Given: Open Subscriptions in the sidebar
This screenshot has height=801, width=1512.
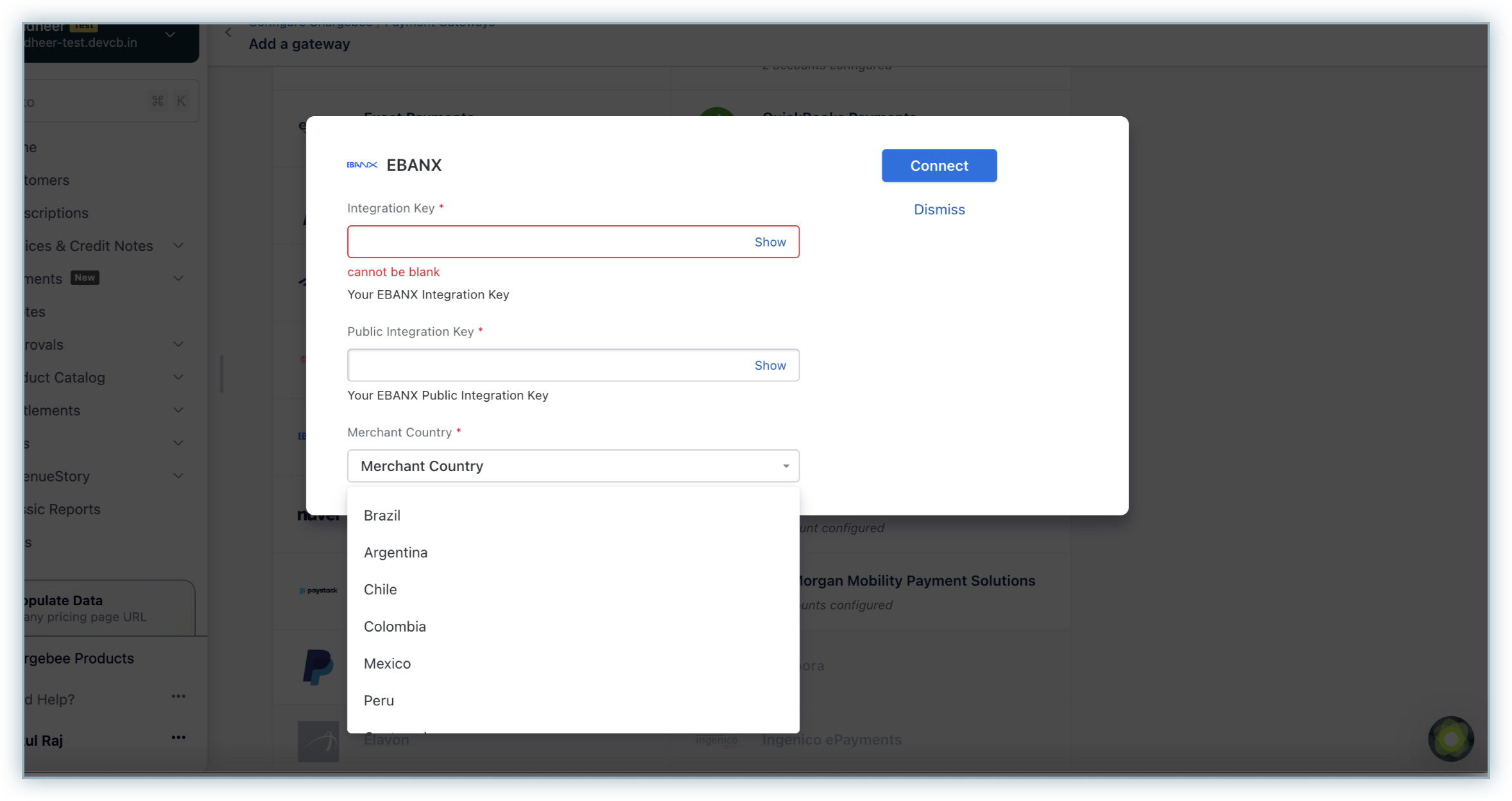Looking at the screenshot, I should click(x=56, y=213).
